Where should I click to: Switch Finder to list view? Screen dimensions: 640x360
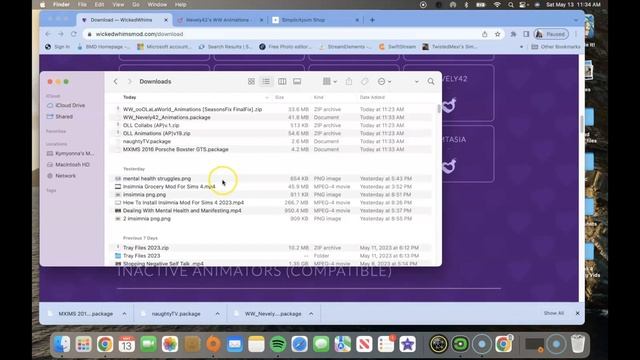point(266,82)
